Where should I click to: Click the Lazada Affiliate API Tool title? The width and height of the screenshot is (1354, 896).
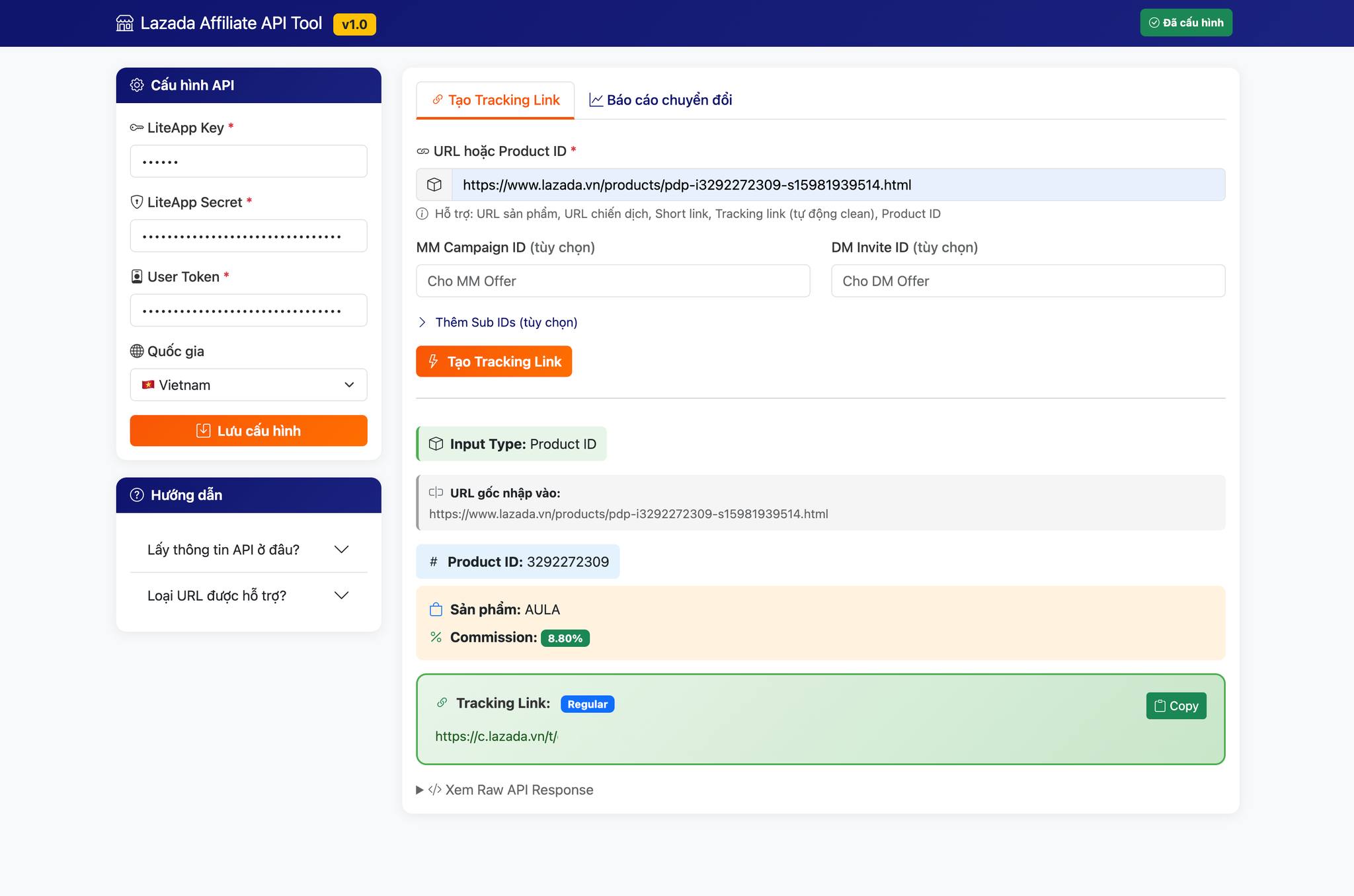[231, 23]
